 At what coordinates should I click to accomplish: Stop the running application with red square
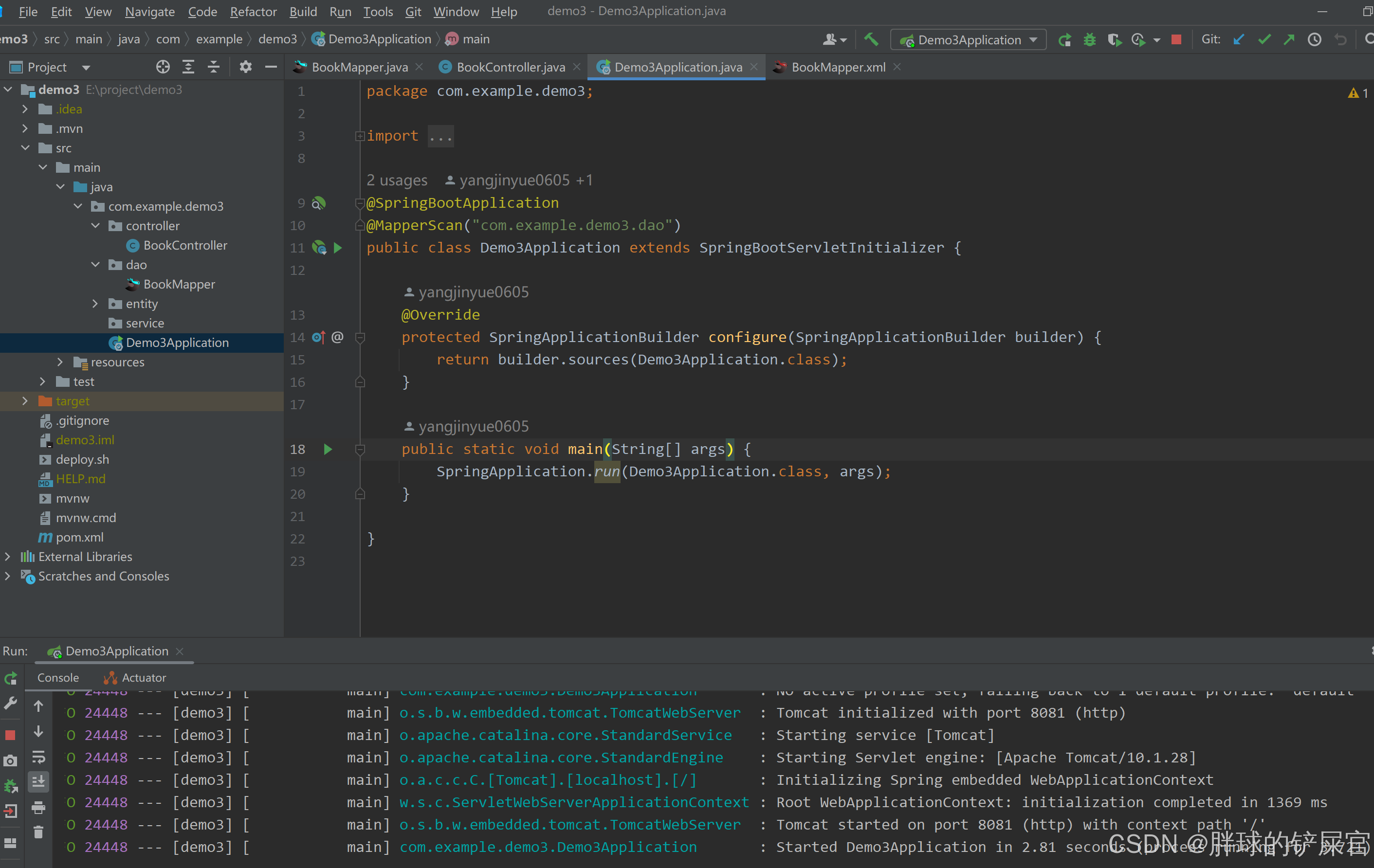click(x=1176, y=39)
